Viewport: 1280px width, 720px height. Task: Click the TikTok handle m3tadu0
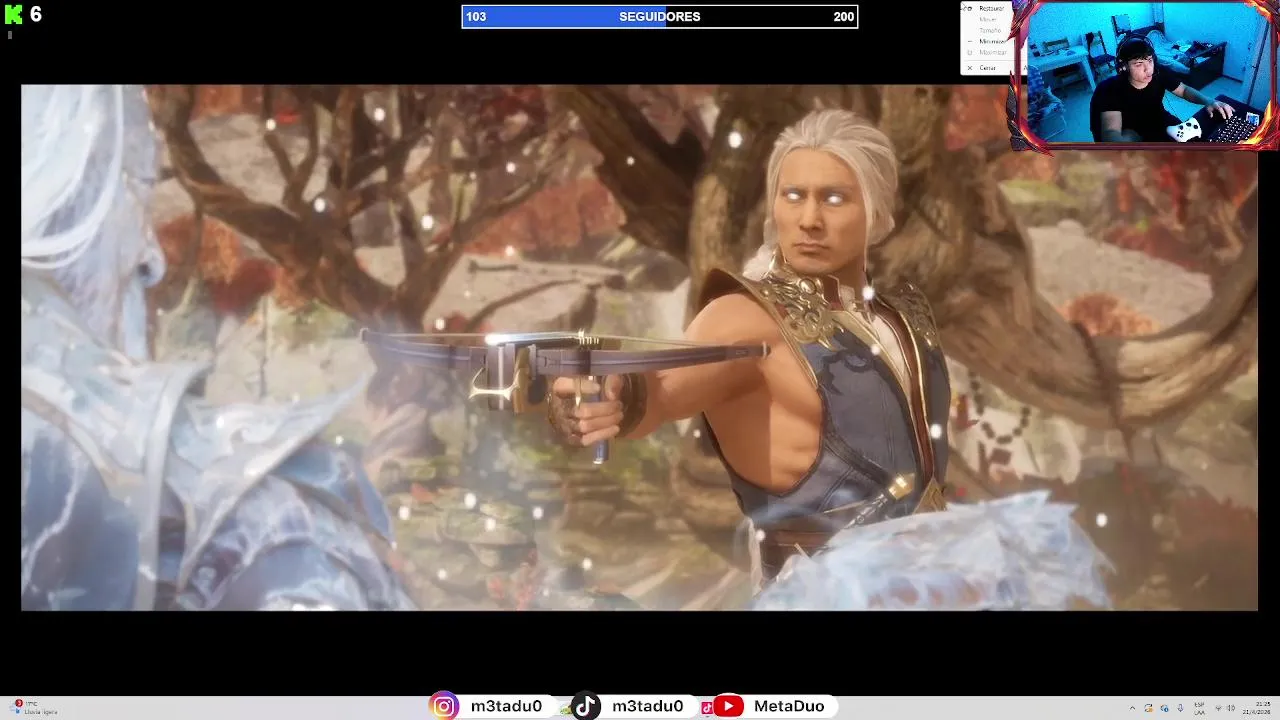click(647, 706)
